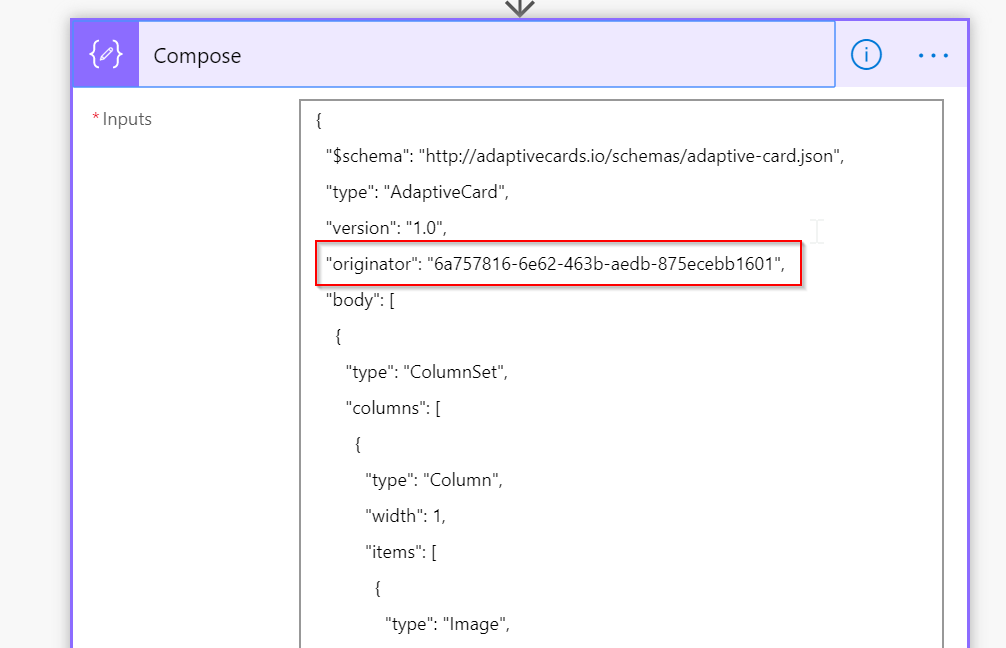This screenshot has height=648, width=1006.
Task: Click the Compose action curly-brace icon
Action: (105, 55)
